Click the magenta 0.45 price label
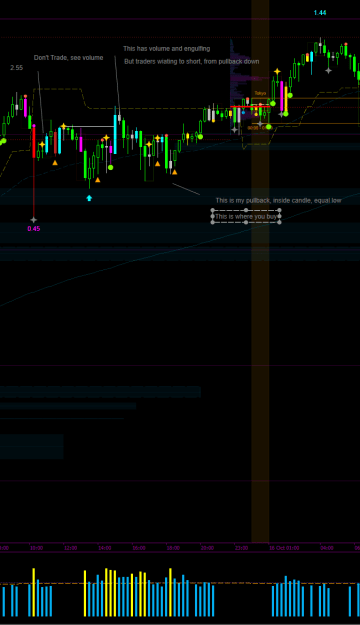Viewport: 360px width, 625px height. (33, 229)
